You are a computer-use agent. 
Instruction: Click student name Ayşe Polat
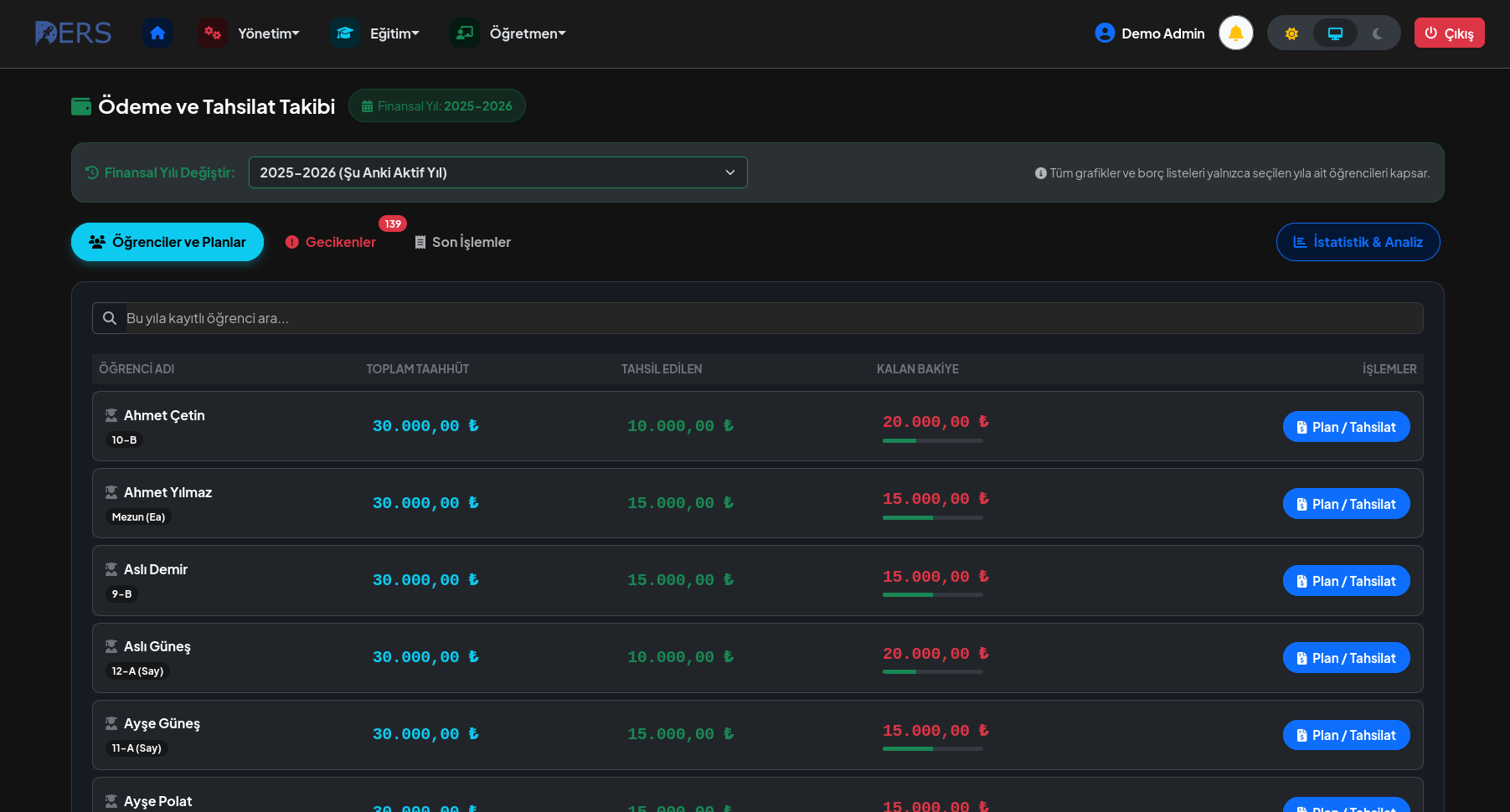(158, 801)
